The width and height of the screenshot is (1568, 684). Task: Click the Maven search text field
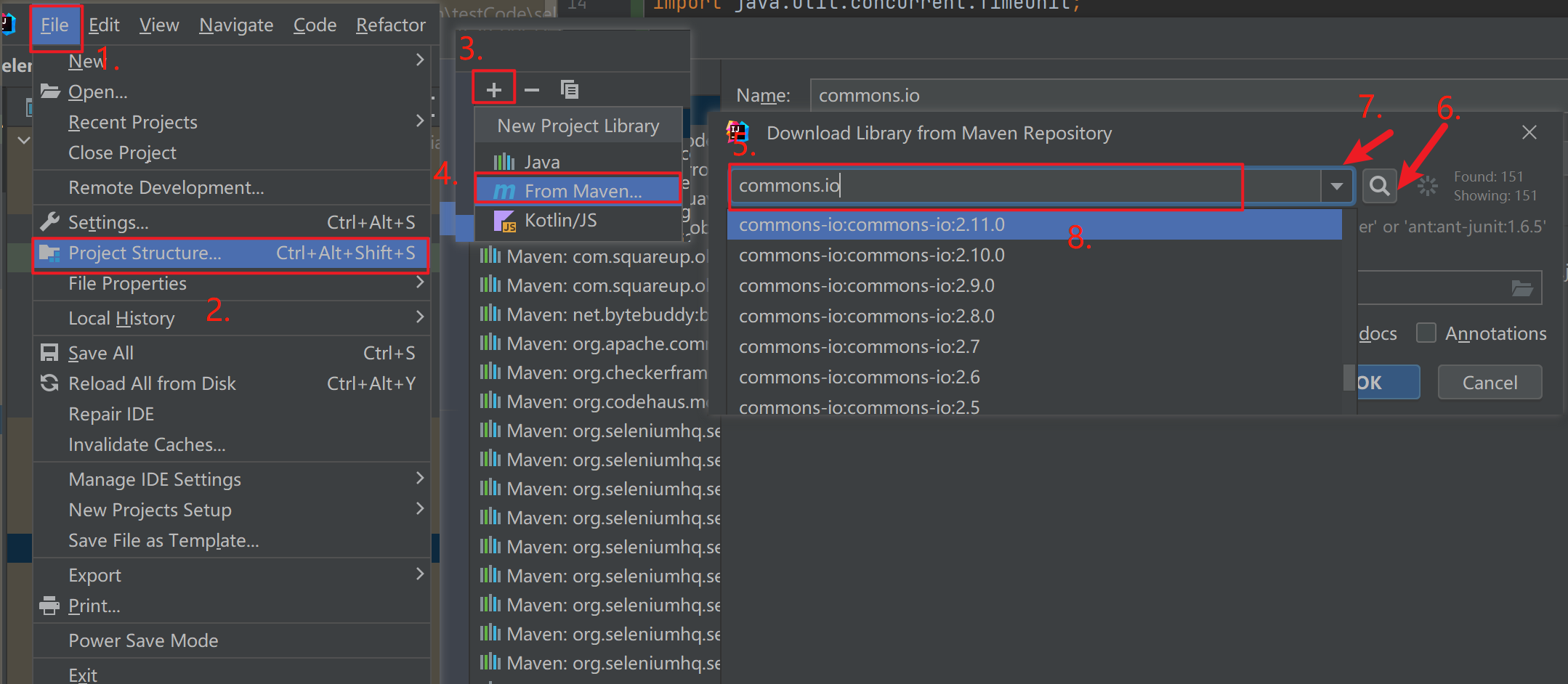coord(1025,187)
